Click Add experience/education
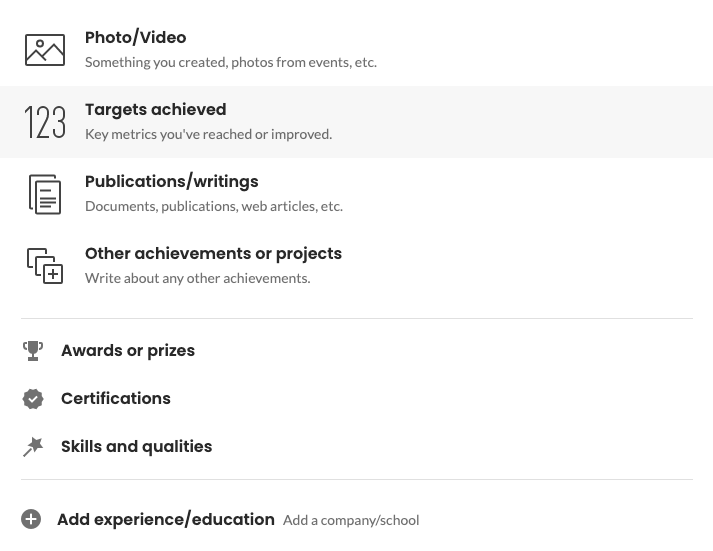Viewport: 713px width, 551px height. point(166,519)
